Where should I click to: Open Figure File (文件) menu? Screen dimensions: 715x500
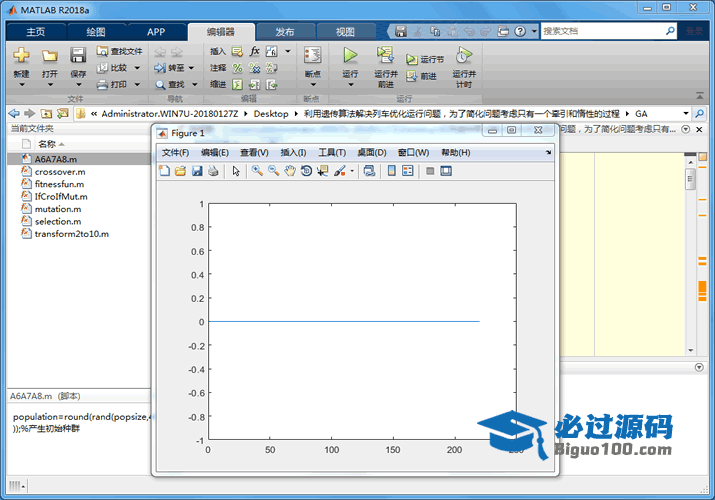click(x=176, y=153)
